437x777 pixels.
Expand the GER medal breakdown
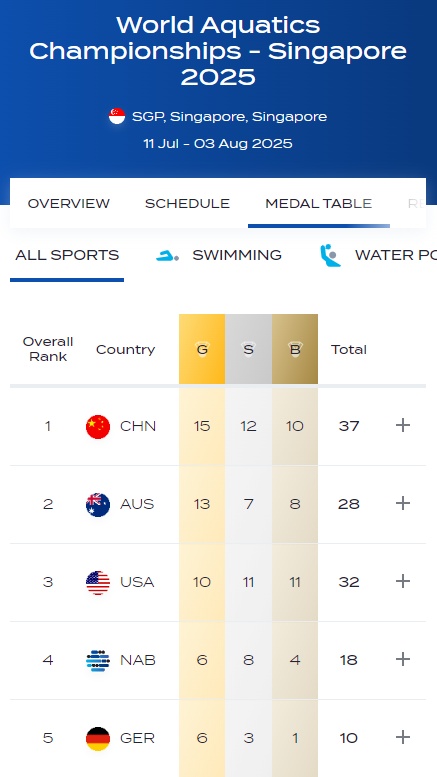(403, 737)
